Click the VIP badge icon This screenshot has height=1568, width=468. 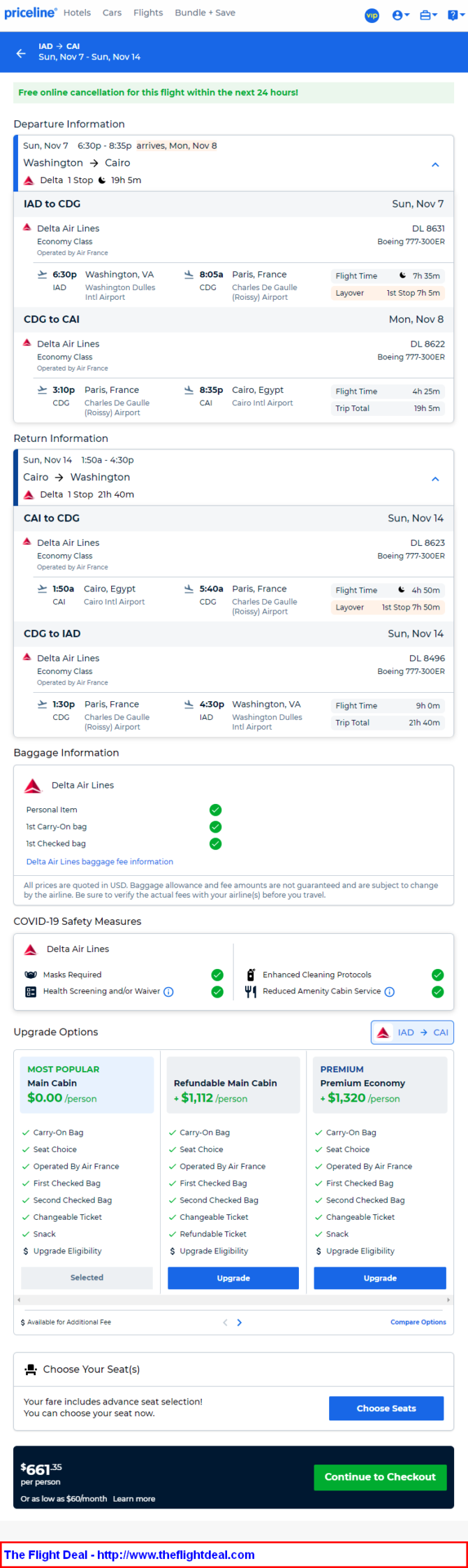372,15
